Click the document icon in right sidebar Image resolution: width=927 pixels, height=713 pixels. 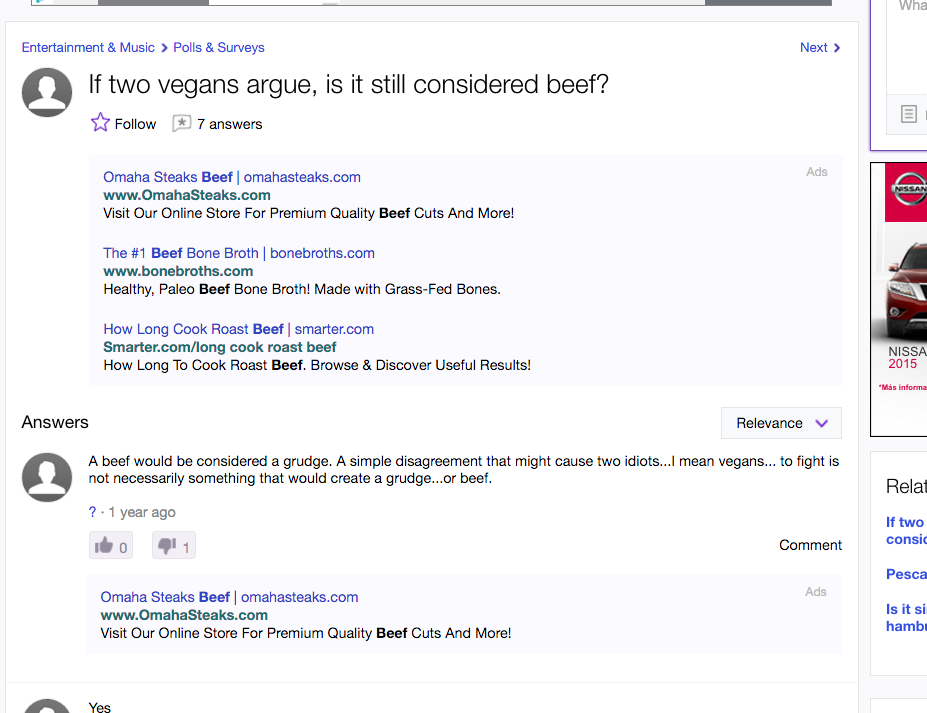click(x=909, y=114)
